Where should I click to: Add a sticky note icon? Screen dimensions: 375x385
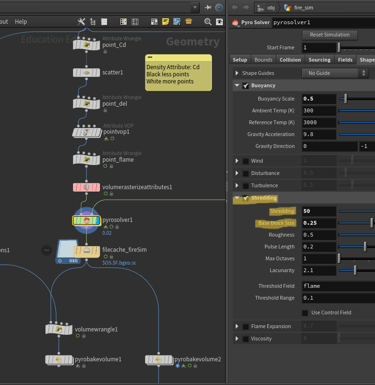click(165, 22)
